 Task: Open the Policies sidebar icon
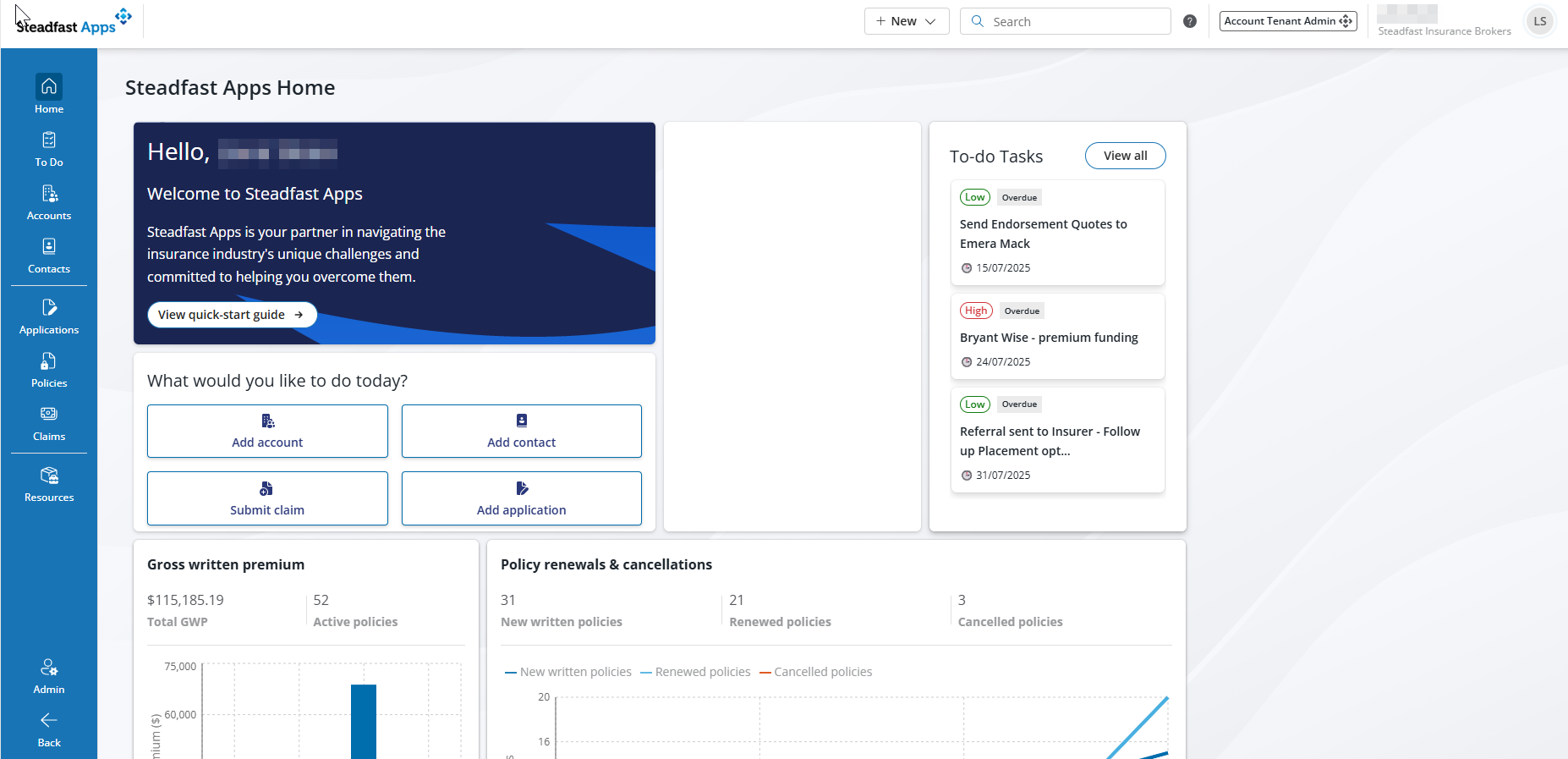tap(49, 360)
